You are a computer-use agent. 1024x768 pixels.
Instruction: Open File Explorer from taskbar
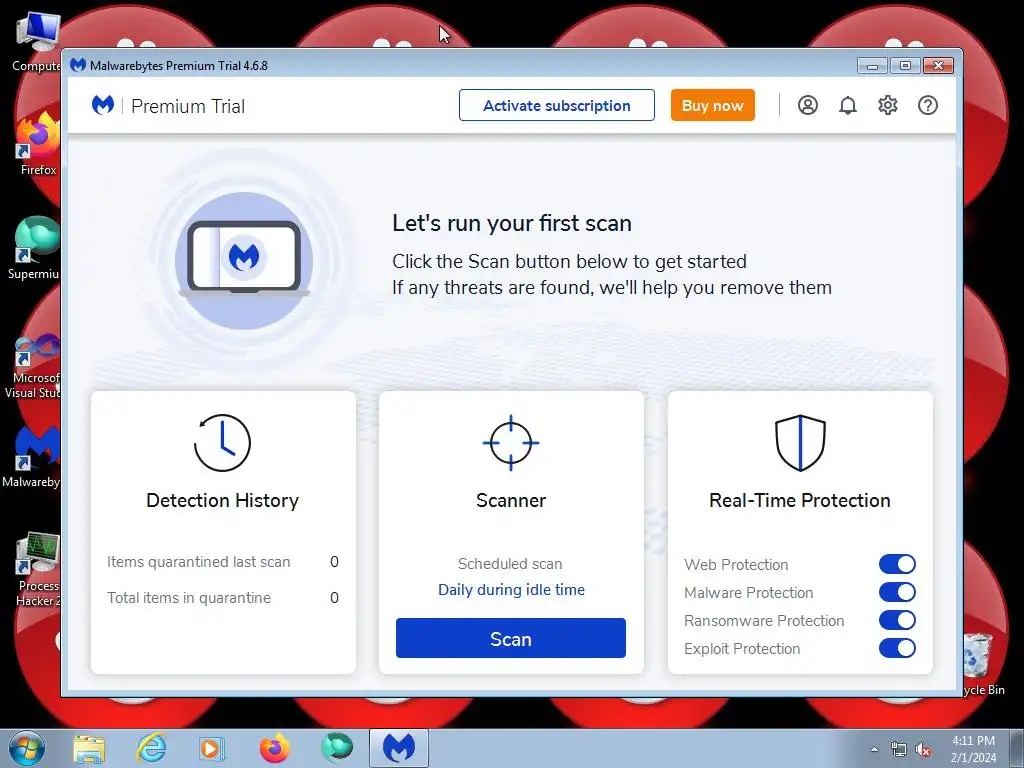click(89, 748)
